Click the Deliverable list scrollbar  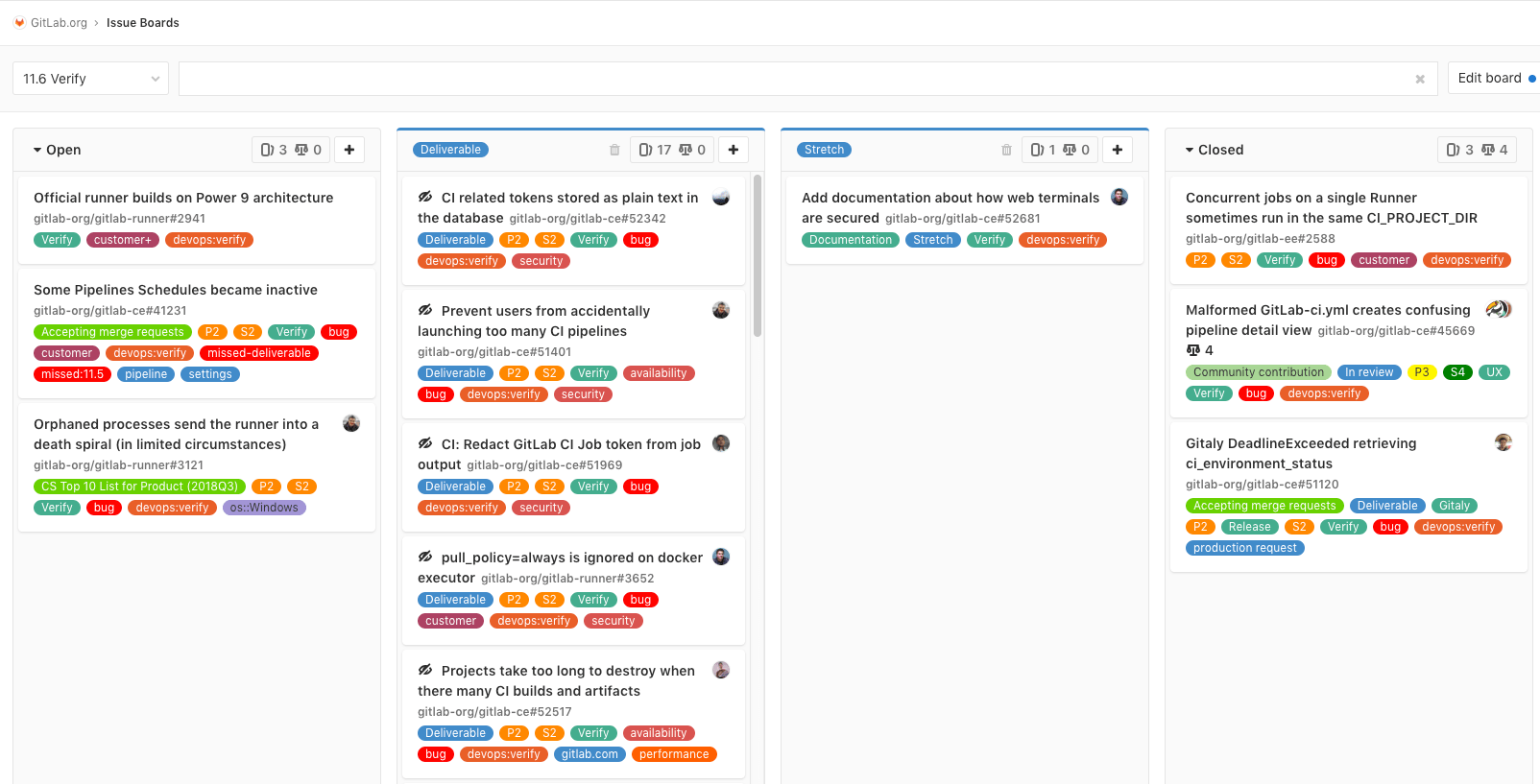coord(758,255)
